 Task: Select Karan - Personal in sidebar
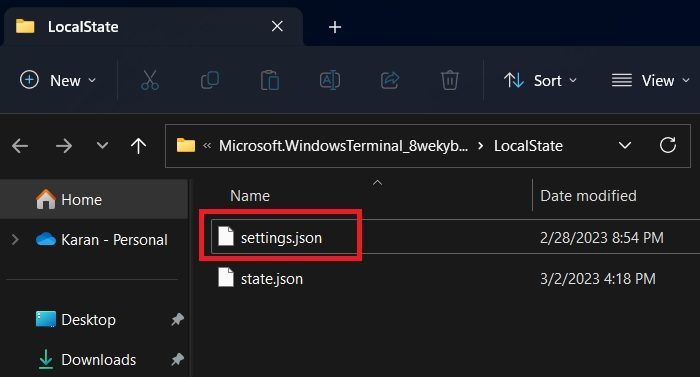tap(114, 240)
